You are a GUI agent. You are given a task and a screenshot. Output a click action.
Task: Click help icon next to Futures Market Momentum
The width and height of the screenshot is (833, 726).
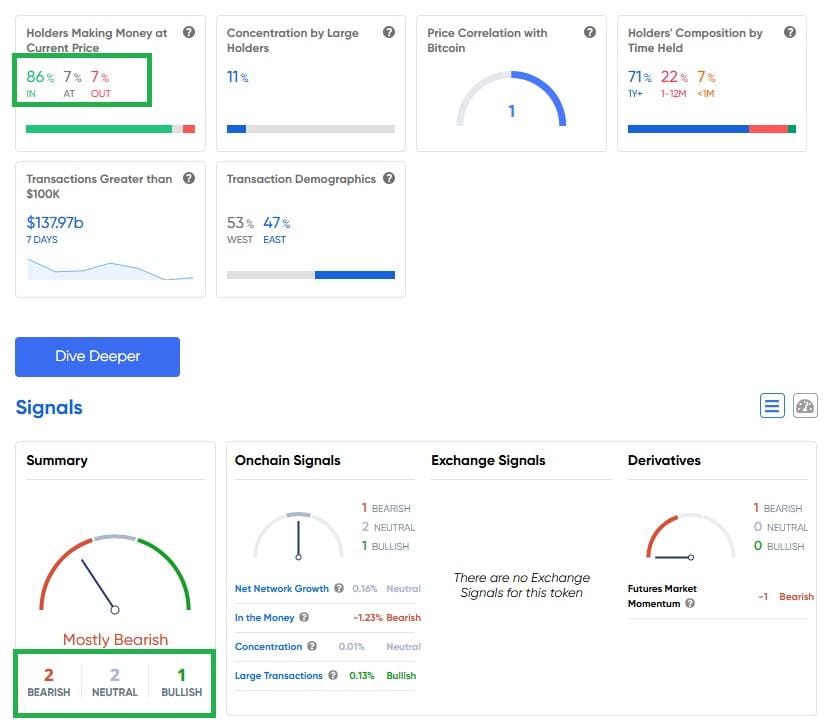click(x=690, y=604)
